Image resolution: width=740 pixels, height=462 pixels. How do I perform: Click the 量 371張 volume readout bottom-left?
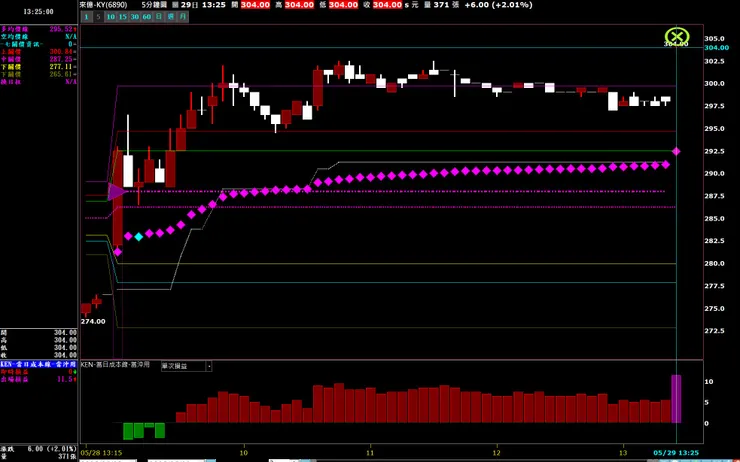39,456
